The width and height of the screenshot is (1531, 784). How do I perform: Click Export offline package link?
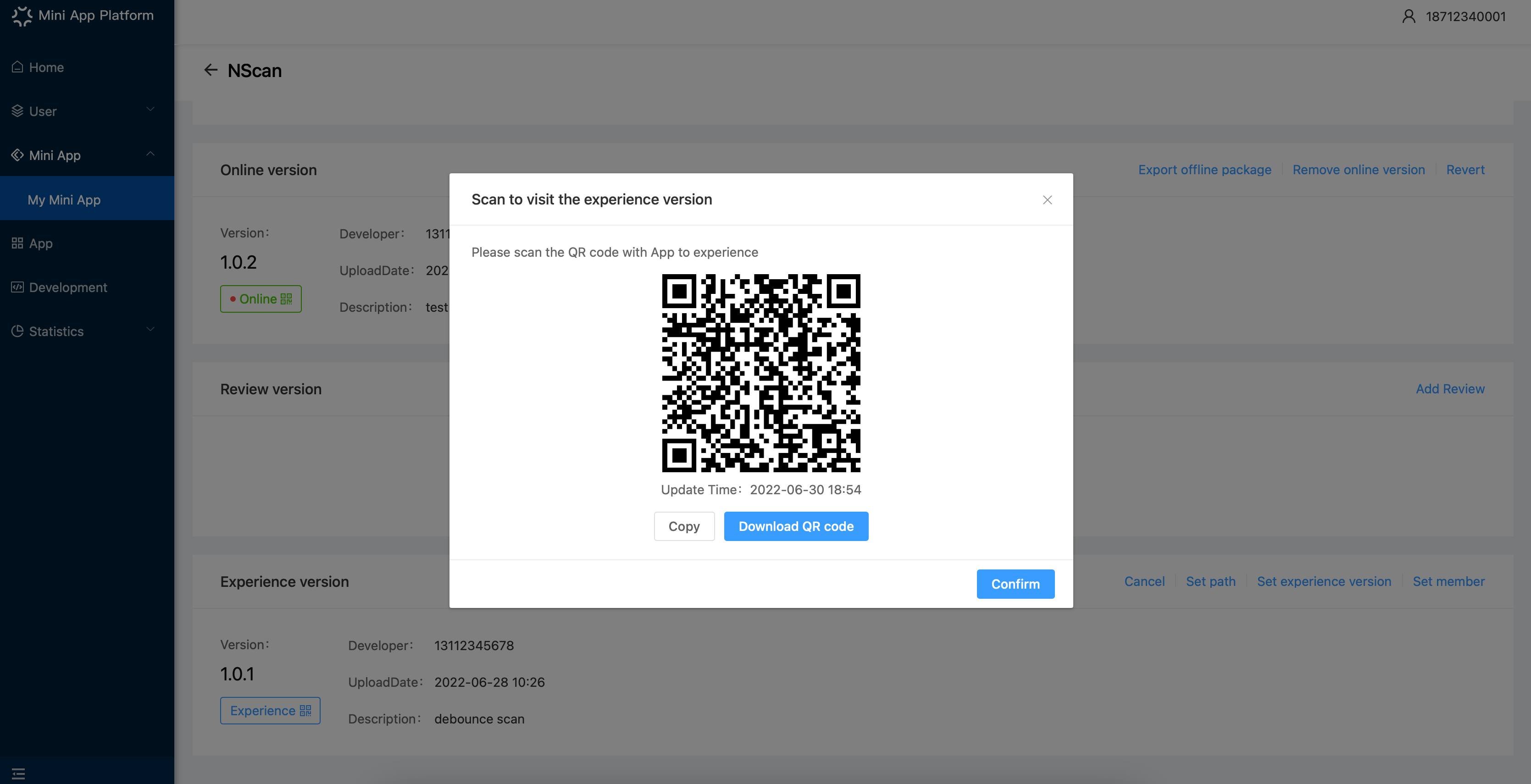[x=1205, y=170]
